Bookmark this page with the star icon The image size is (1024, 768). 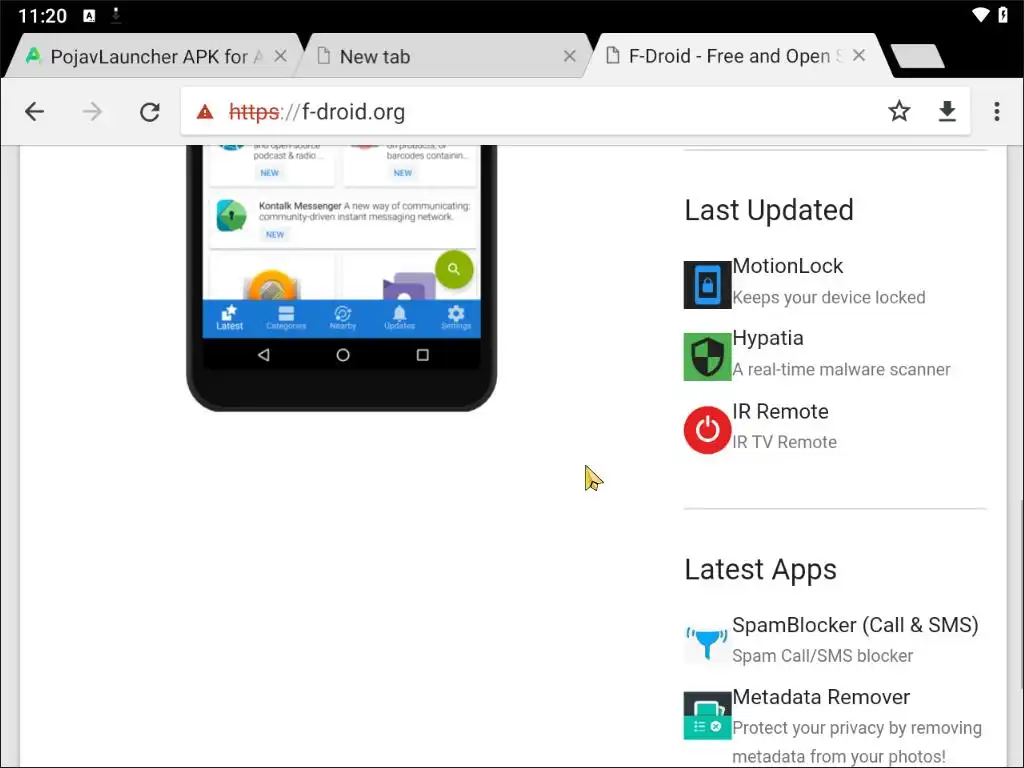[x=899, y=111]
